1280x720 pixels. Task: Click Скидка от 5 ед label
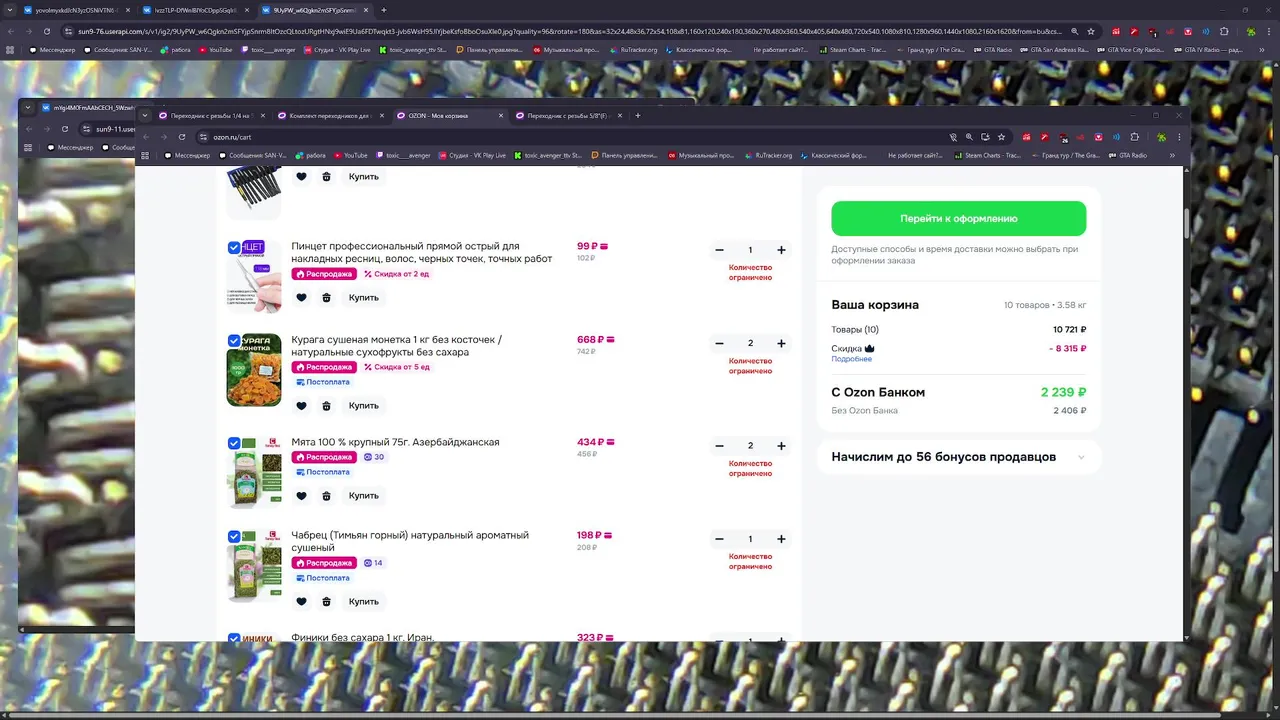tap(397, 367)
